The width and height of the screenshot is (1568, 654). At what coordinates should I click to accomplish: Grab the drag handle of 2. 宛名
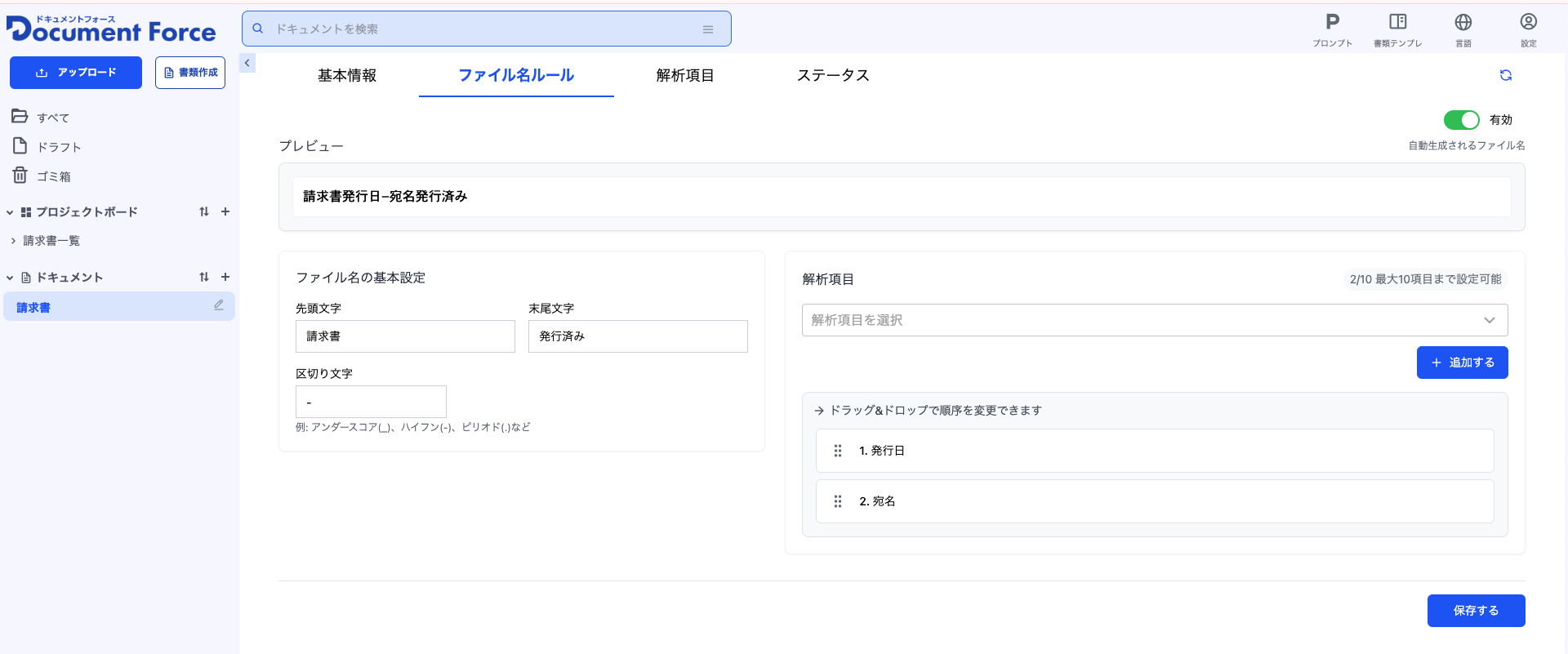pos(838,501)
